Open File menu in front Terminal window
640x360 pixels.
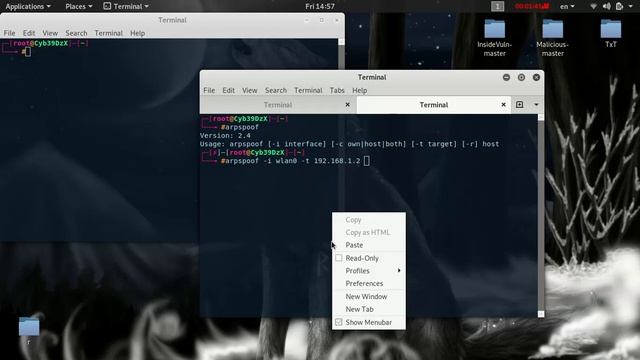(x=209, y=90)
